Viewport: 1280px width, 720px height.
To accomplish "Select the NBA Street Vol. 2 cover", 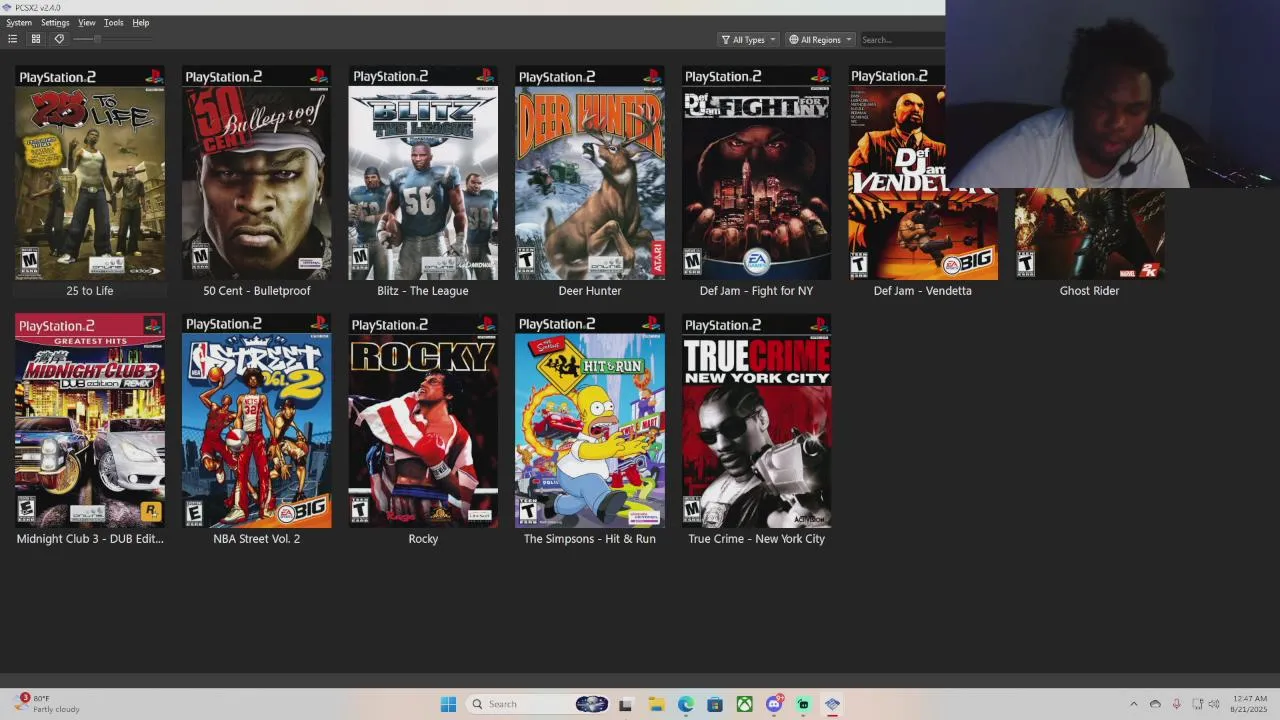I will pyautogui.click(x=256, y=421).
